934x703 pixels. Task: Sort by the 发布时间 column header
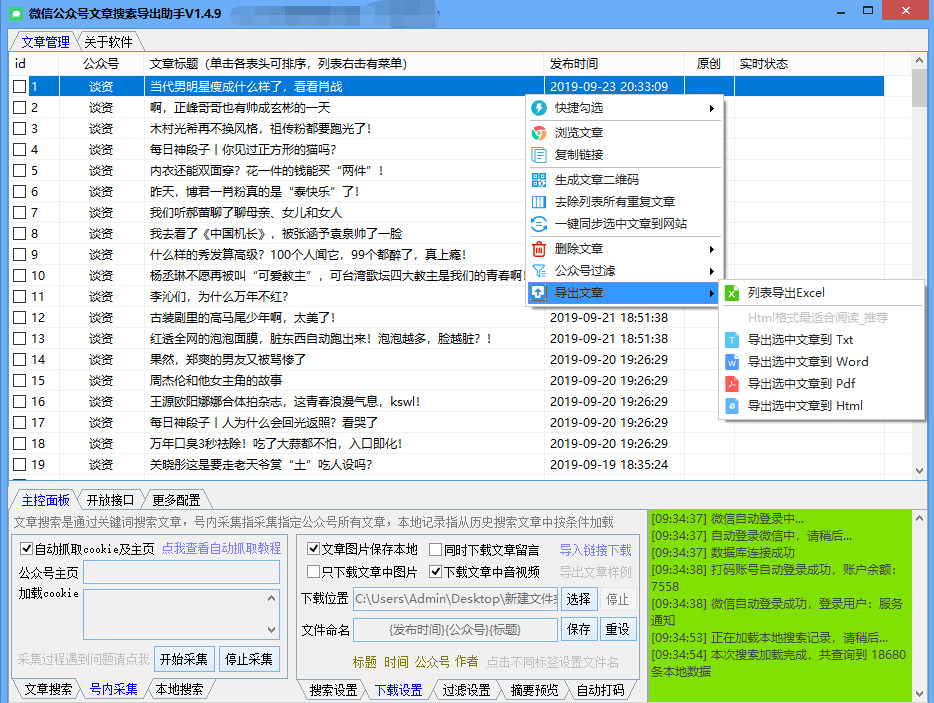[x=574, y=64]
